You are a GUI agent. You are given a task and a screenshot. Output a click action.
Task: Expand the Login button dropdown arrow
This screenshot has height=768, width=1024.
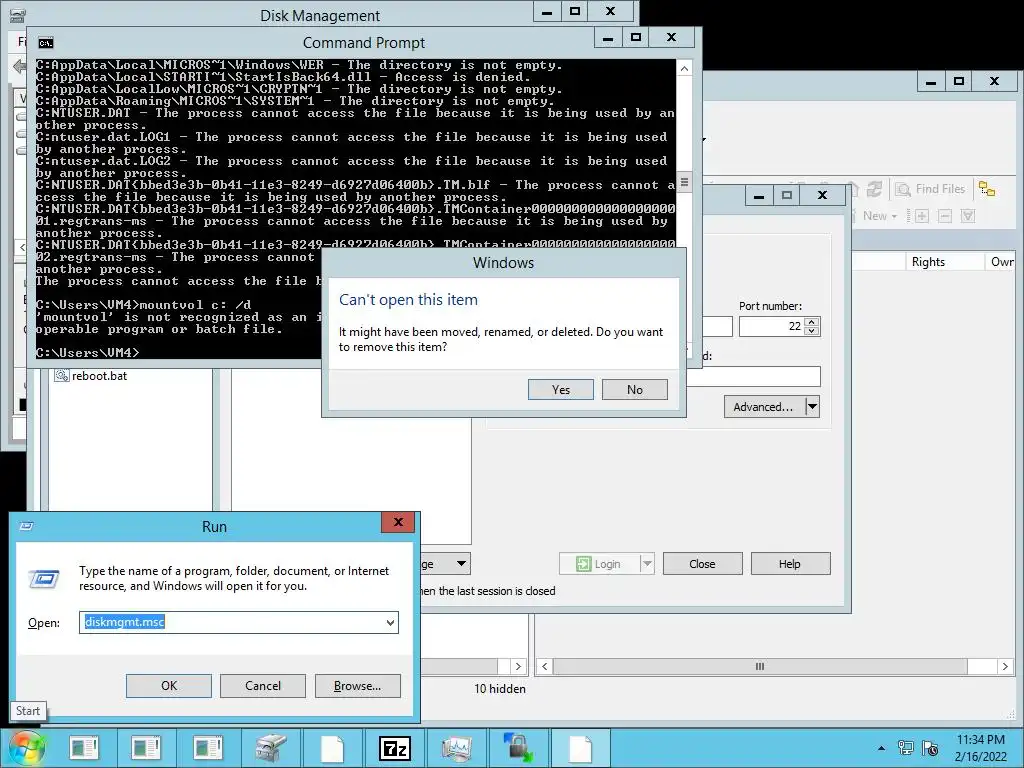coord(647,564)
